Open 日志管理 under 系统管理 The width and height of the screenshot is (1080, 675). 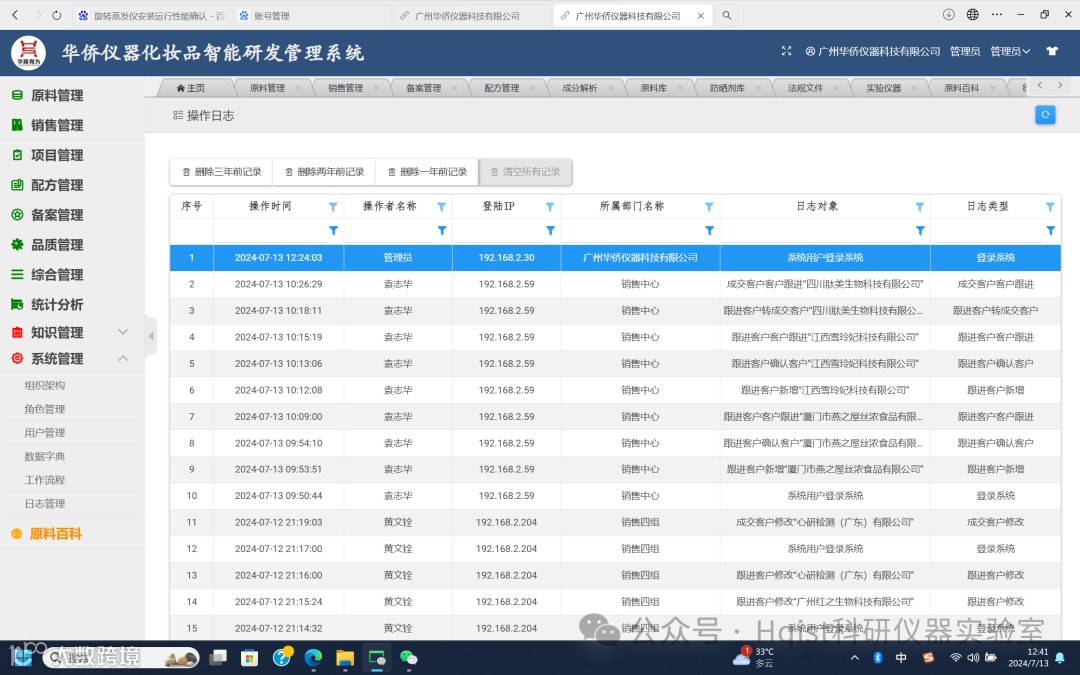click(x=45, y=503)
